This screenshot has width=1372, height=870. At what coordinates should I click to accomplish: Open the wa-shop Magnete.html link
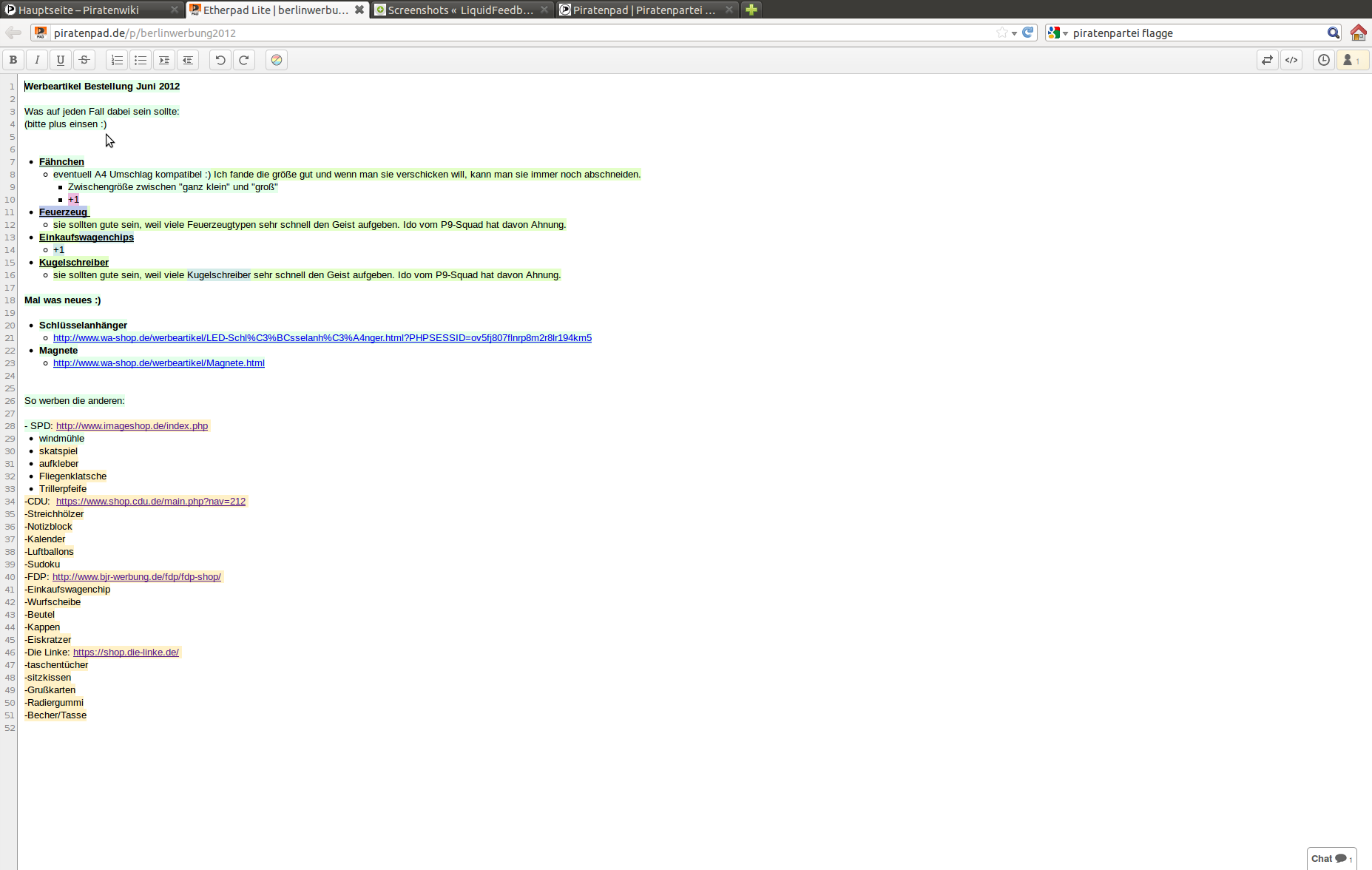pos(159,363)
